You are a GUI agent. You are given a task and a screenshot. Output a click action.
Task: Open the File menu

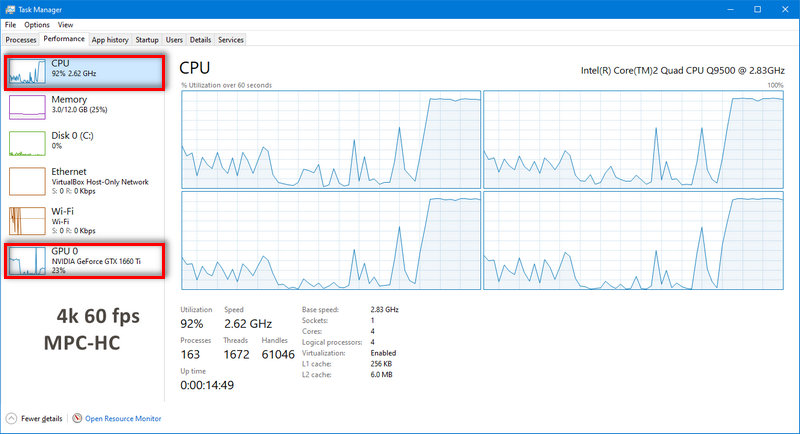click(10, 24)
